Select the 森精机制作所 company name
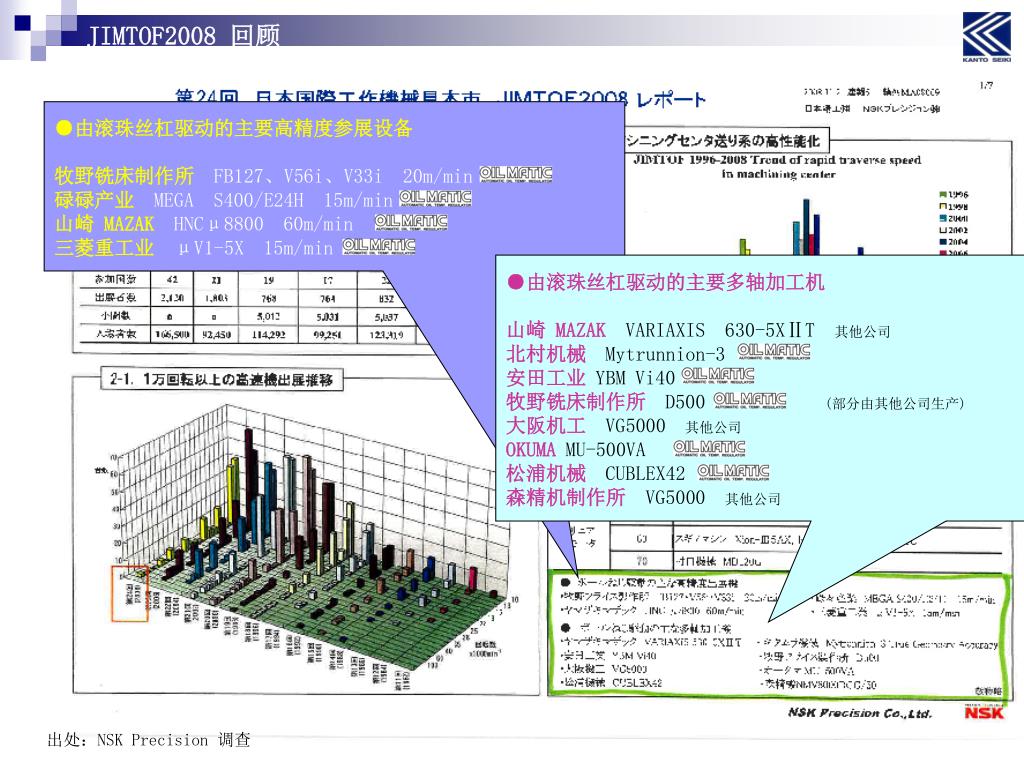 [566, 498]
